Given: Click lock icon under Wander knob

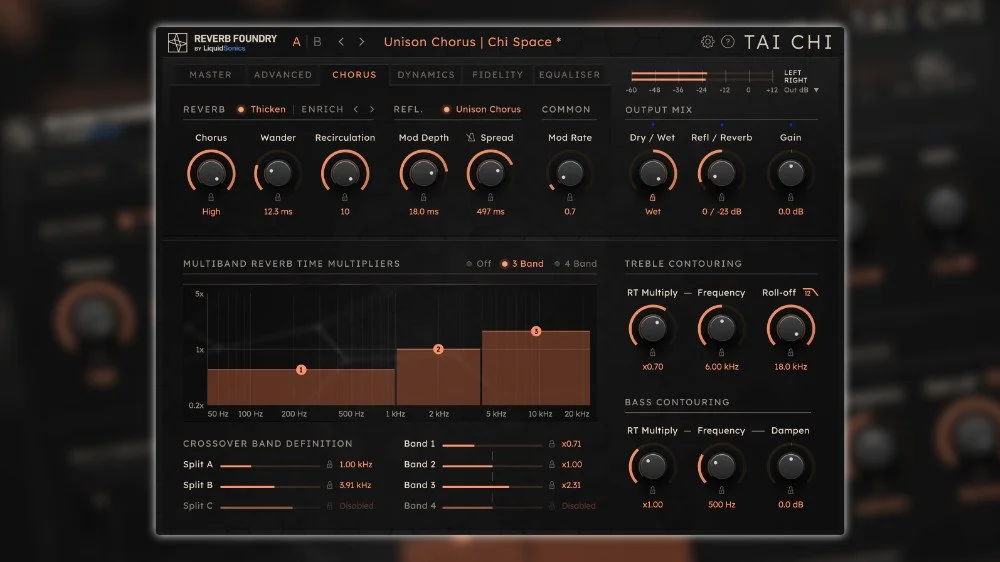Looking at the screenshot, I should tap(277, 197).
